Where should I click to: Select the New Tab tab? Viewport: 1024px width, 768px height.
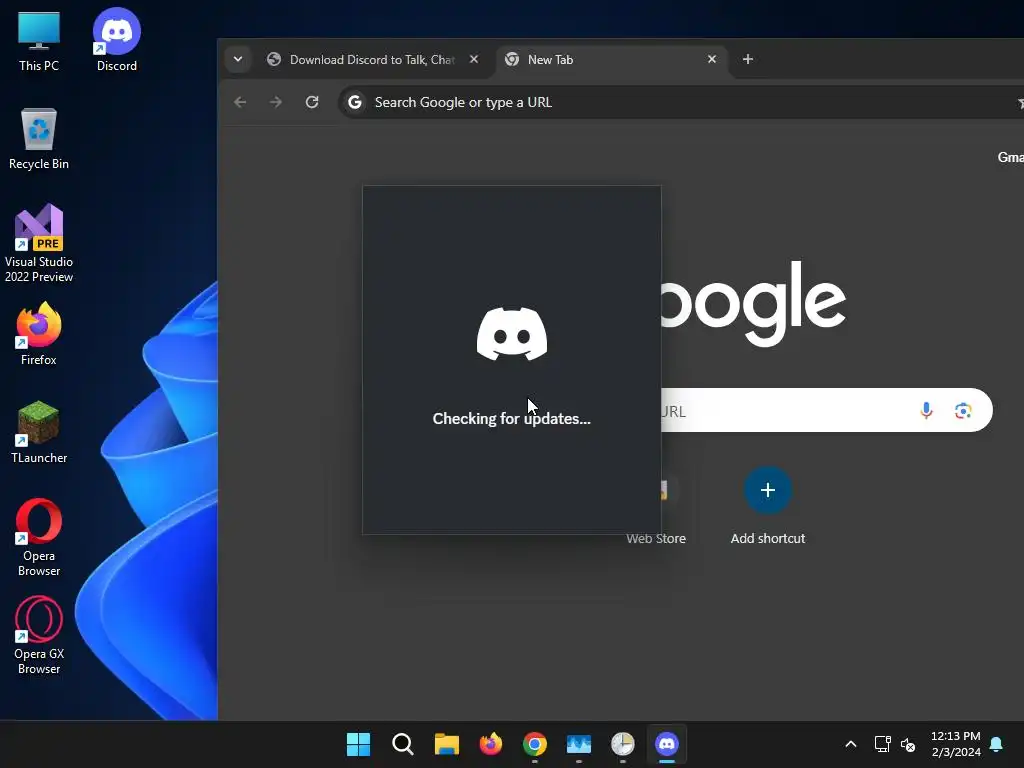click(611, 59)
